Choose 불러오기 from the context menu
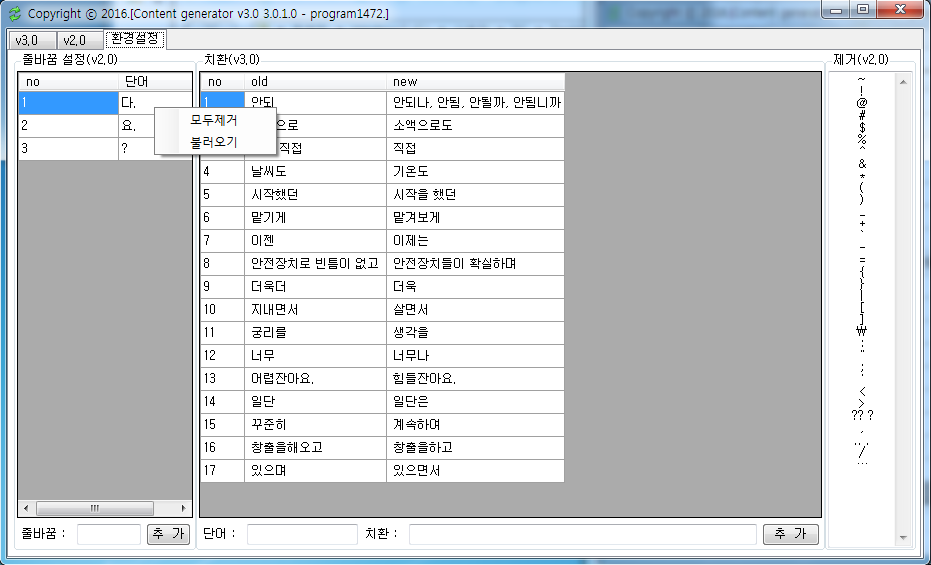The image size is (931, 565). (214, 142)
